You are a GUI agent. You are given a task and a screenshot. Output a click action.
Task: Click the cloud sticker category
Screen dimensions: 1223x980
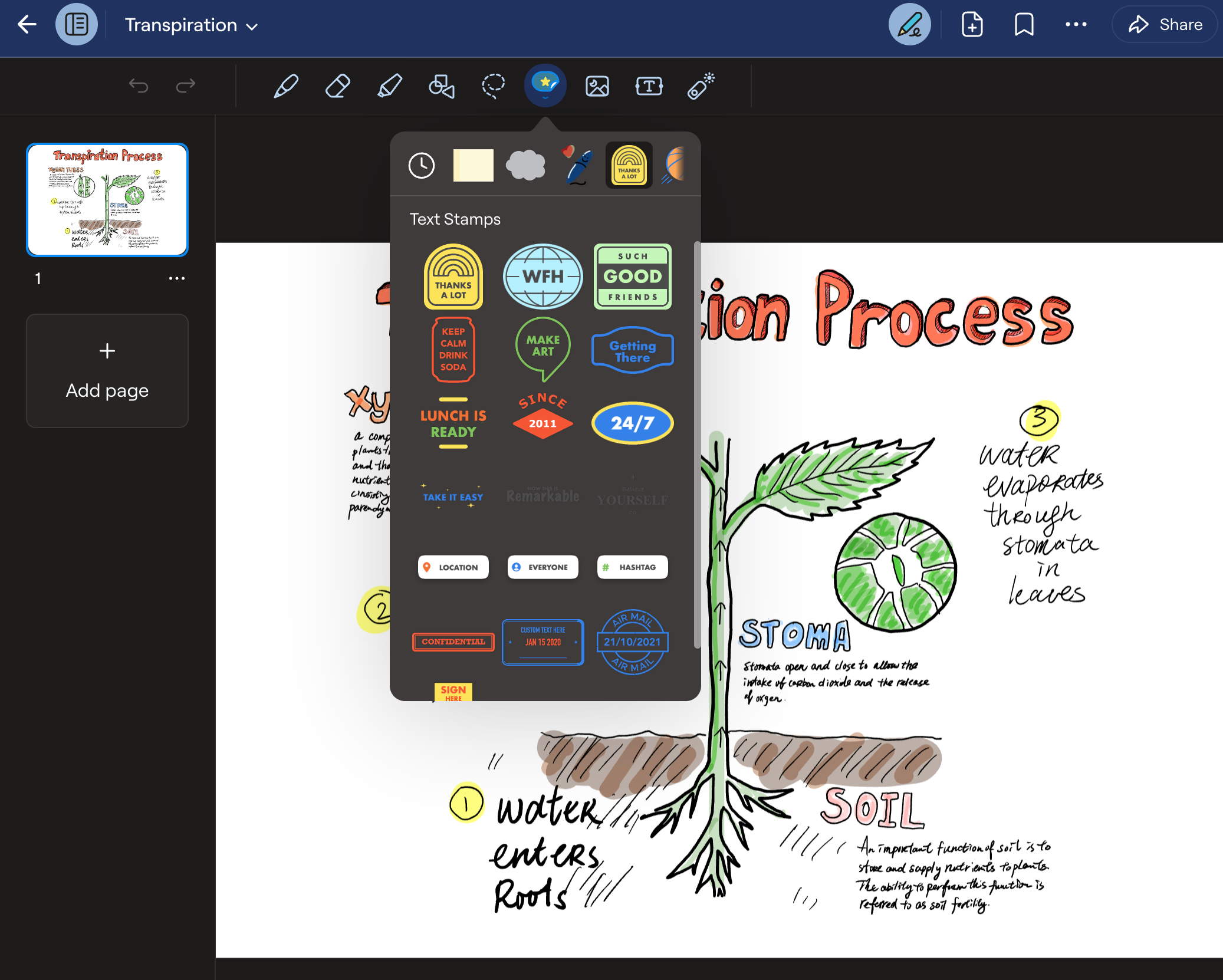[x=525, y=165]
